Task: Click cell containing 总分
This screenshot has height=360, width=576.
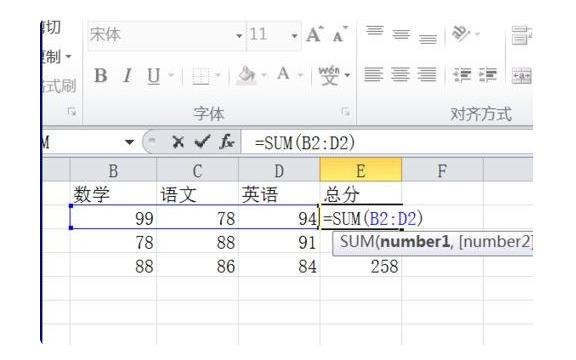Action: tap(361, 194)
